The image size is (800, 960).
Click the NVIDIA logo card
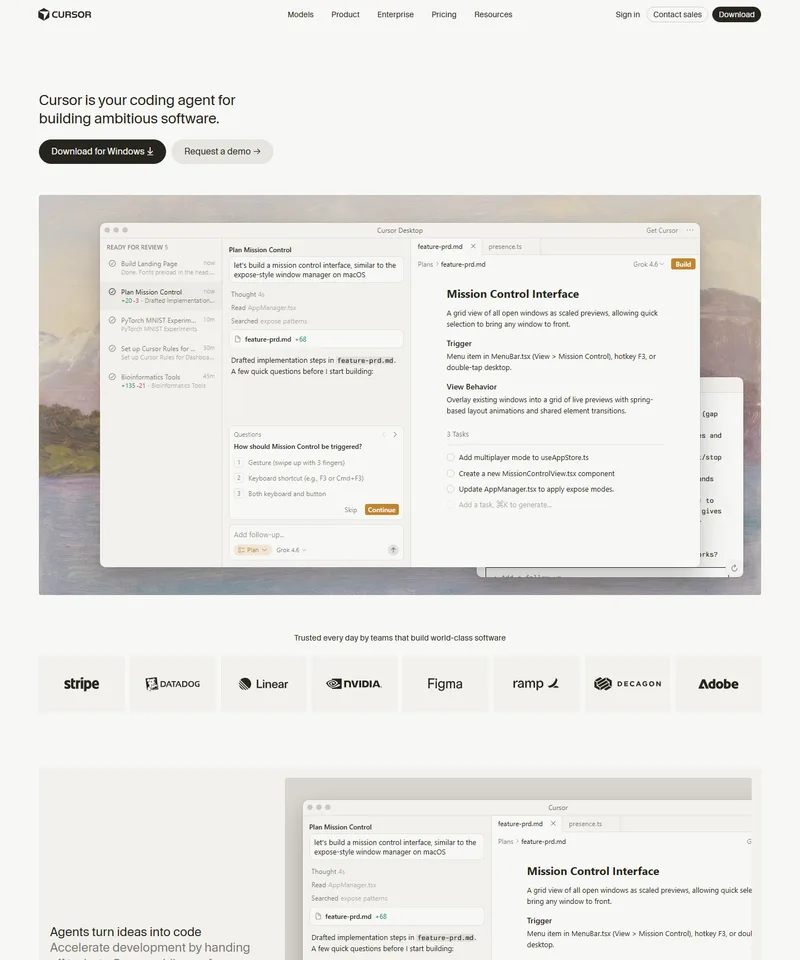[x=354, y=684]
